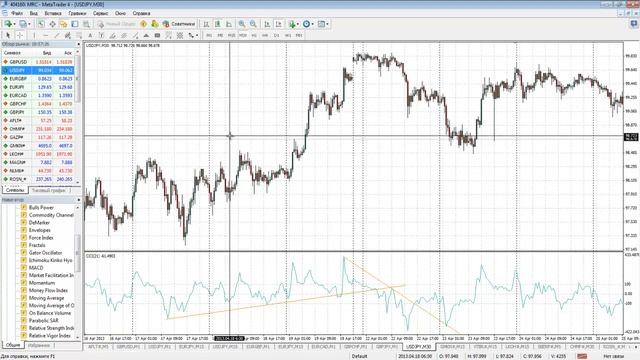This screenshot has width=640, height=360.
Task: Click the chart tabs scroll-right arrow
Action: [636, 347]
